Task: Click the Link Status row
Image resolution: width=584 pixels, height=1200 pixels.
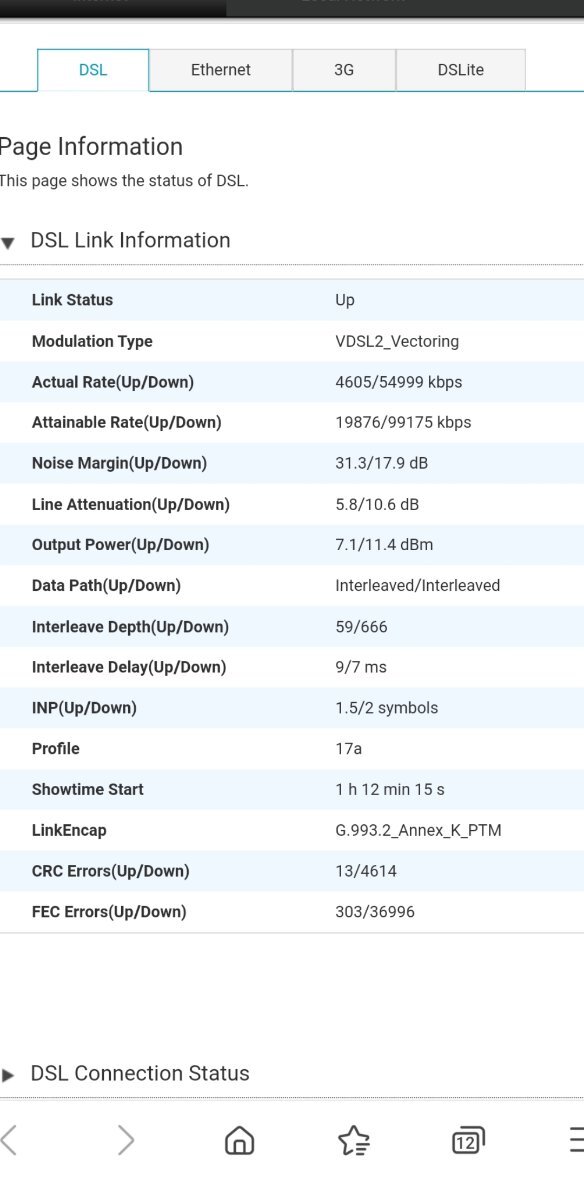Action: (x=291, y=300)
